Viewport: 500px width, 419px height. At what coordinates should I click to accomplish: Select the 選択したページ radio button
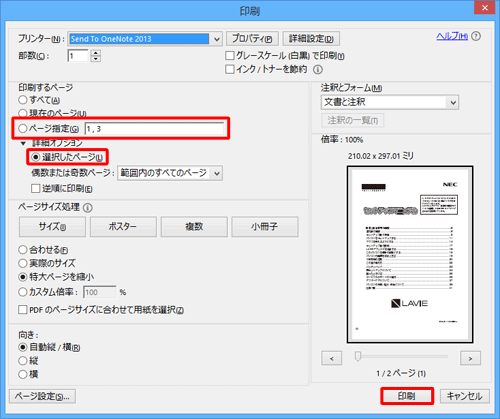[x=35, y=157]
